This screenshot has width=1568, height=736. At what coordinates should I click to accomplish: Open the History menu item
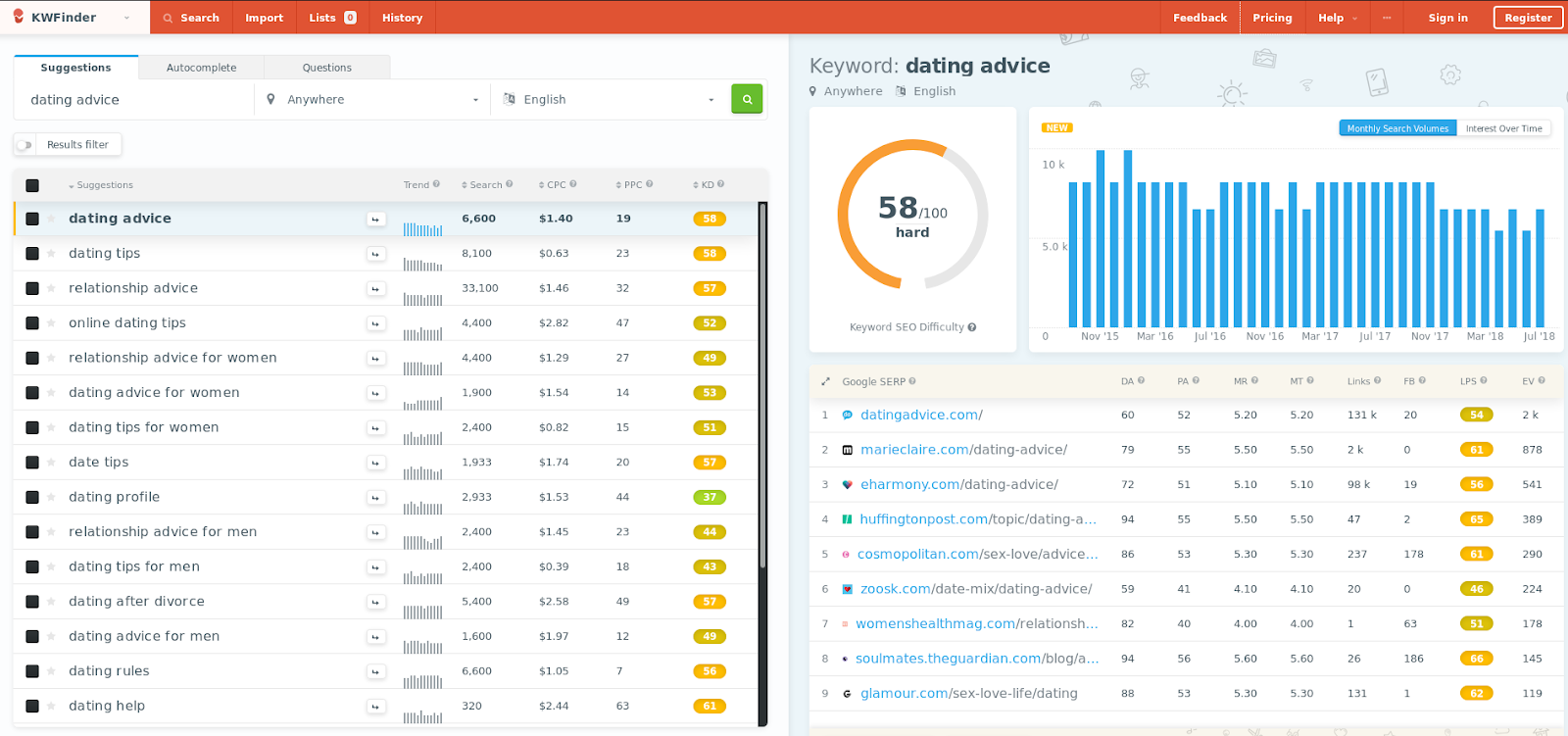tap(402, 18)
